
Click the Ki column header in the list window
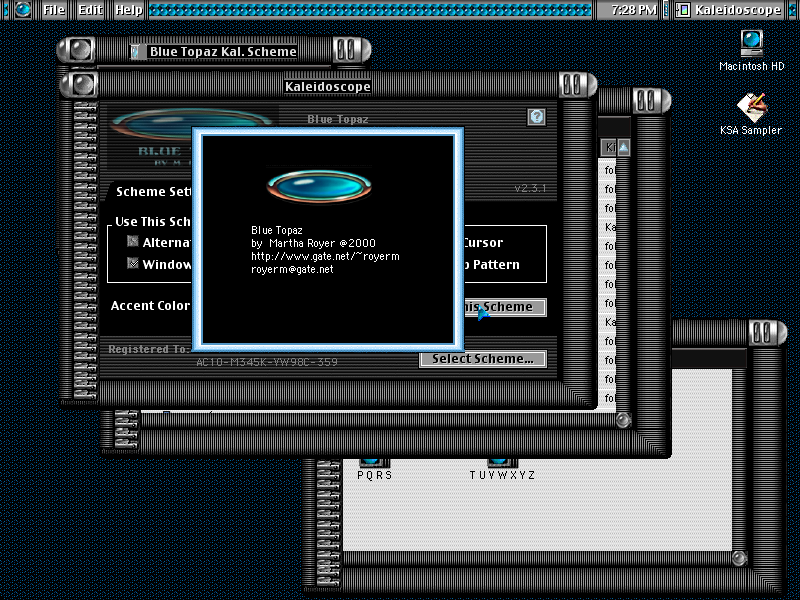tap(609, 147)
